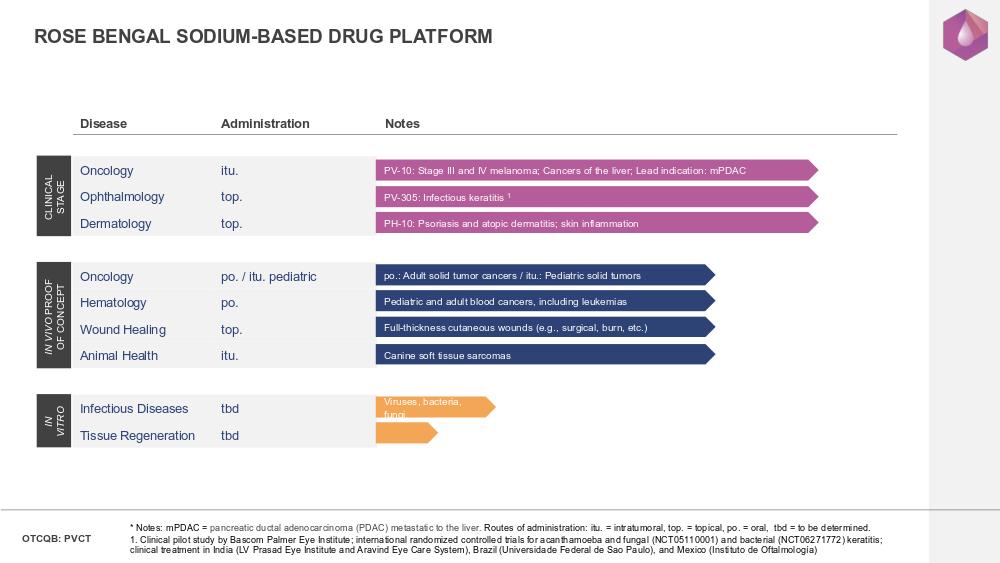Click the Administration column header
Viewport: 1000px width, 563px height.
265,124
